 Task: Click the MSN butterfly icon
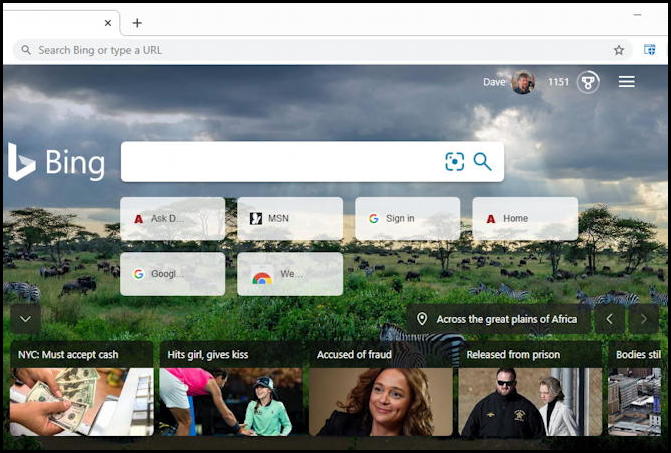(256, 219)
